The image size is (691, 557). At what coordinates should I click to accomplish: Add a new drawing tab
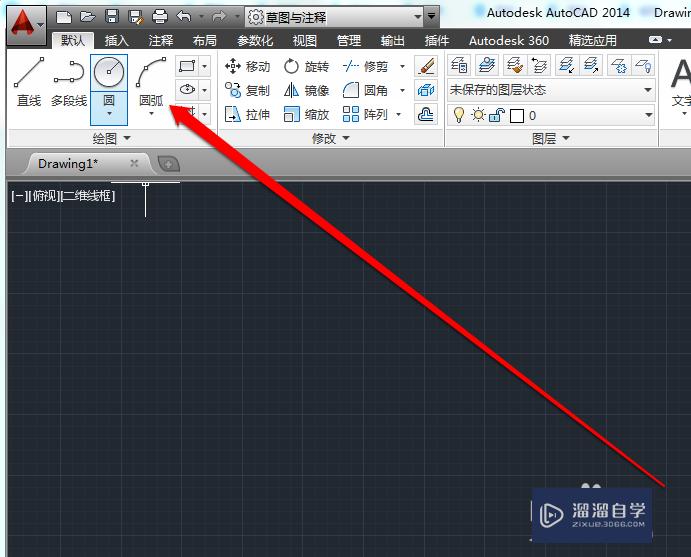[x=168, y=164]
